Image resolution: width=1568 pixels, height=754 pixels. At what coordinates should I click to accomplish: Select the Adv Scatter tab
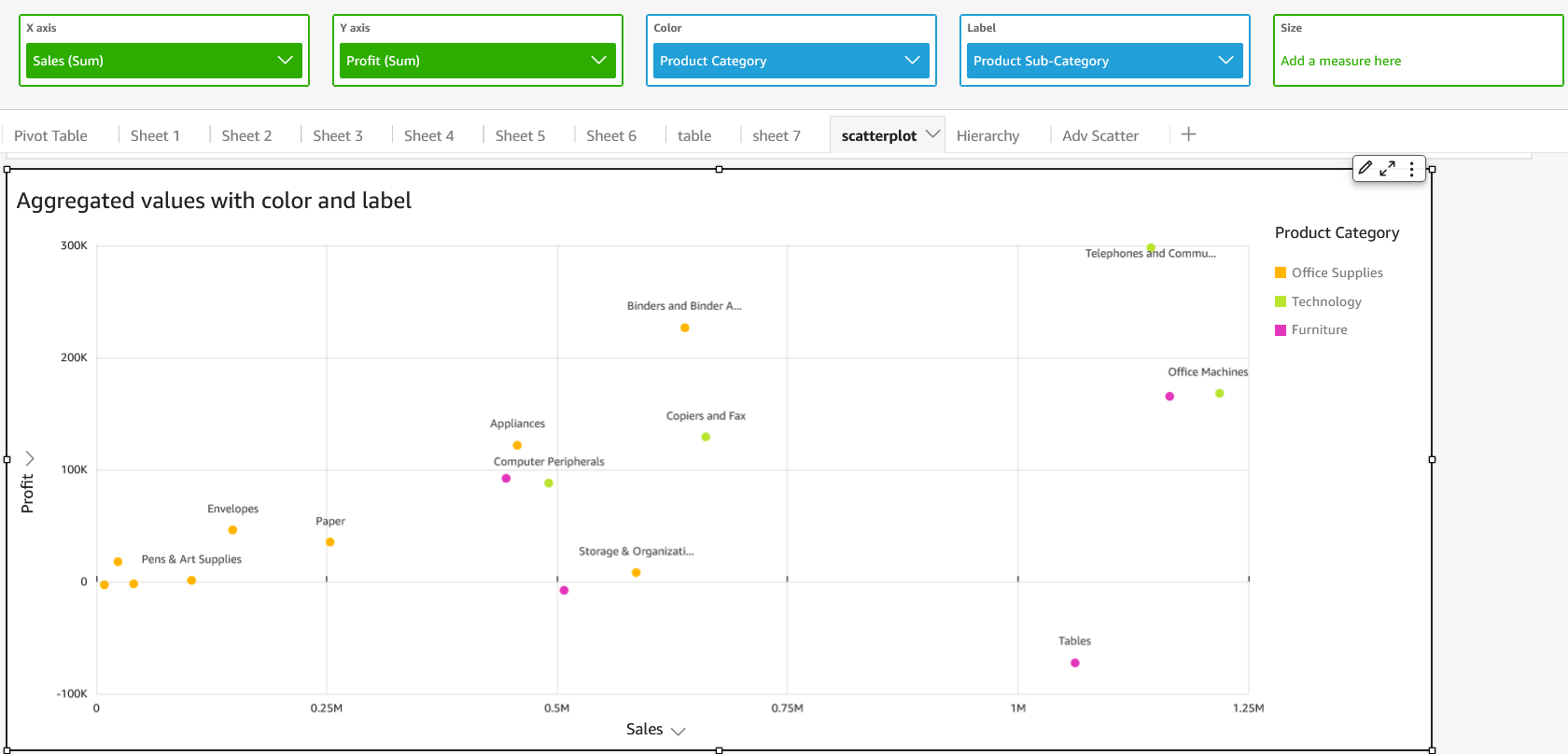(x=1099, y=135)
